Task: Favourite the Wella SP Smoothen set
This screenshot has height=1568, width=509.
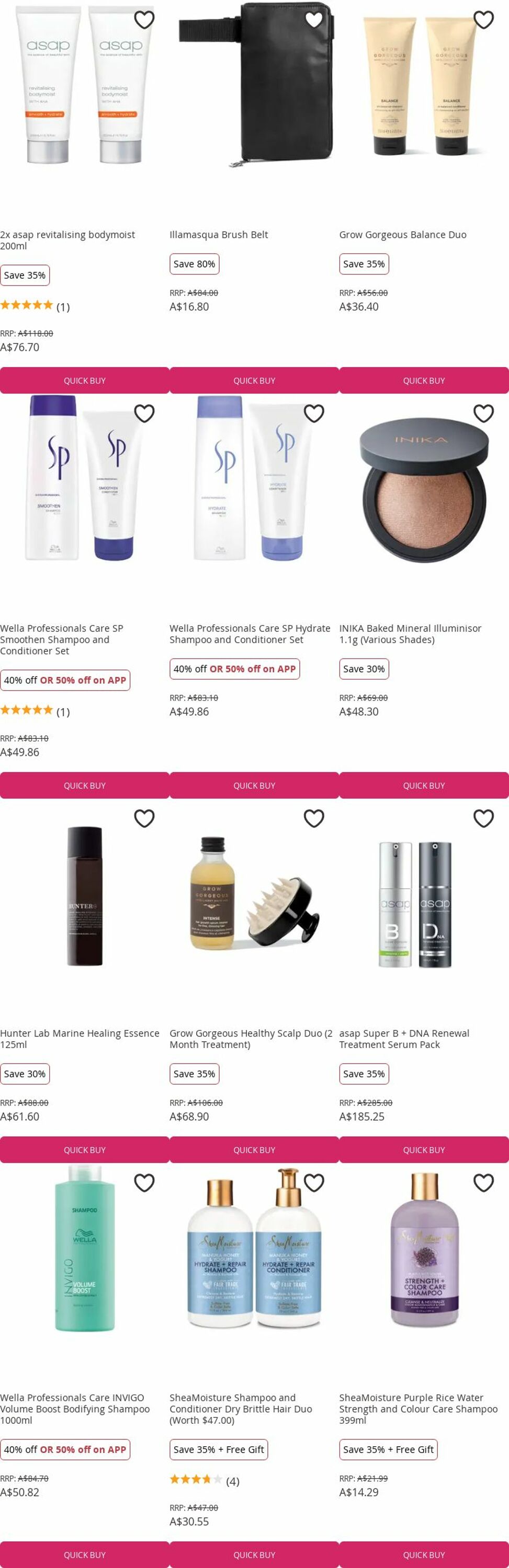Action: click(x=144, y=413)
